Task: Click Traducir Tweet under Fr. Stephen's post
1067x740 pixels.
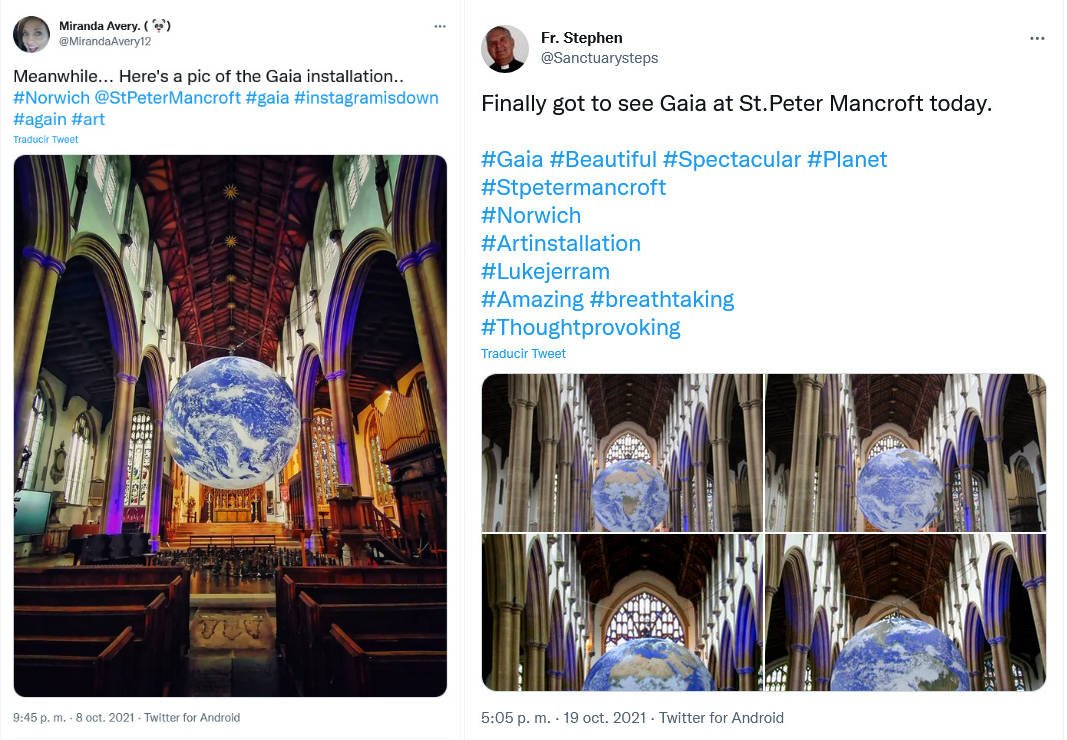Action: click(x=523, y=354)
